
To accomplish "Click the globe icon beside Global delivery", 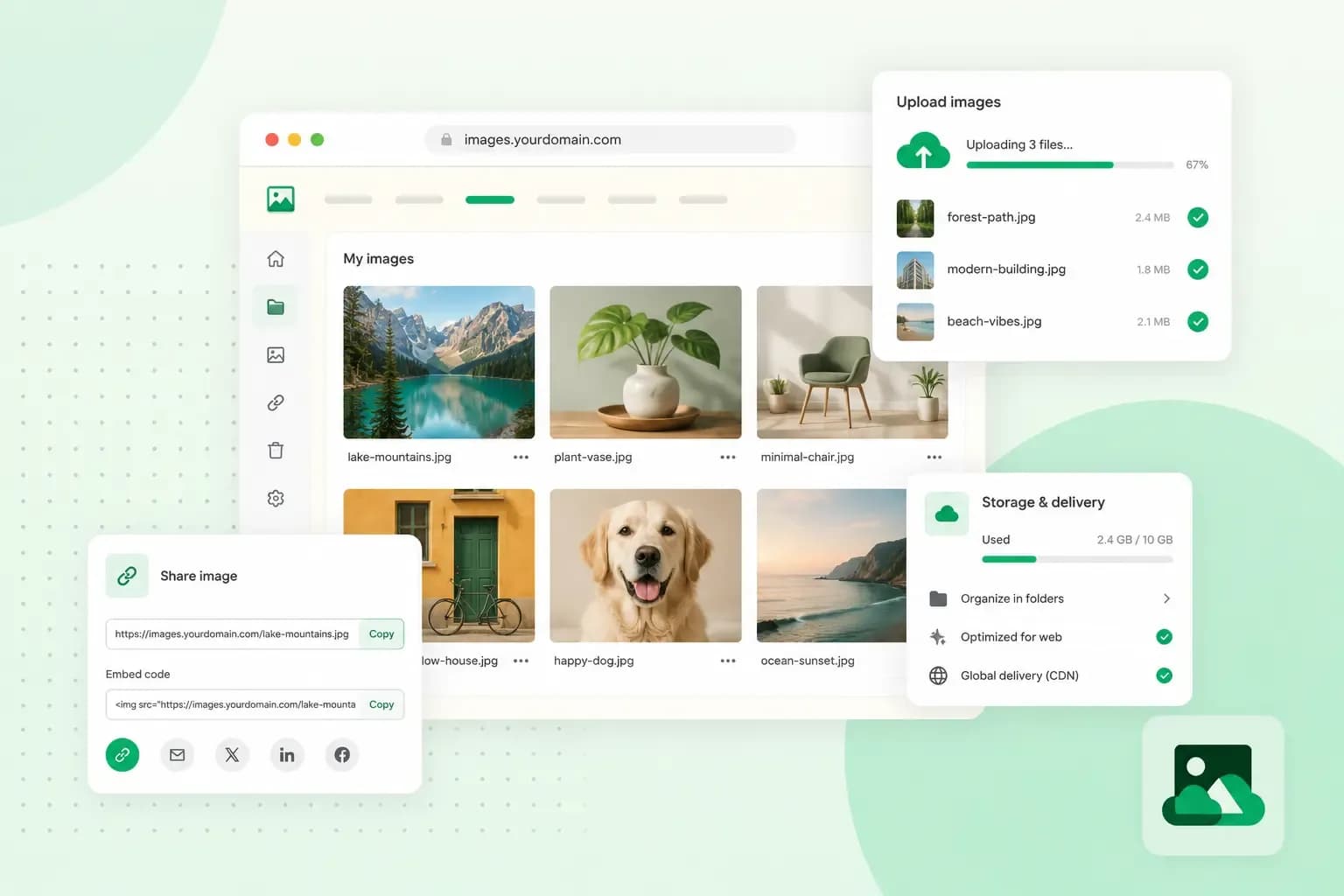I will pos(938,675).
